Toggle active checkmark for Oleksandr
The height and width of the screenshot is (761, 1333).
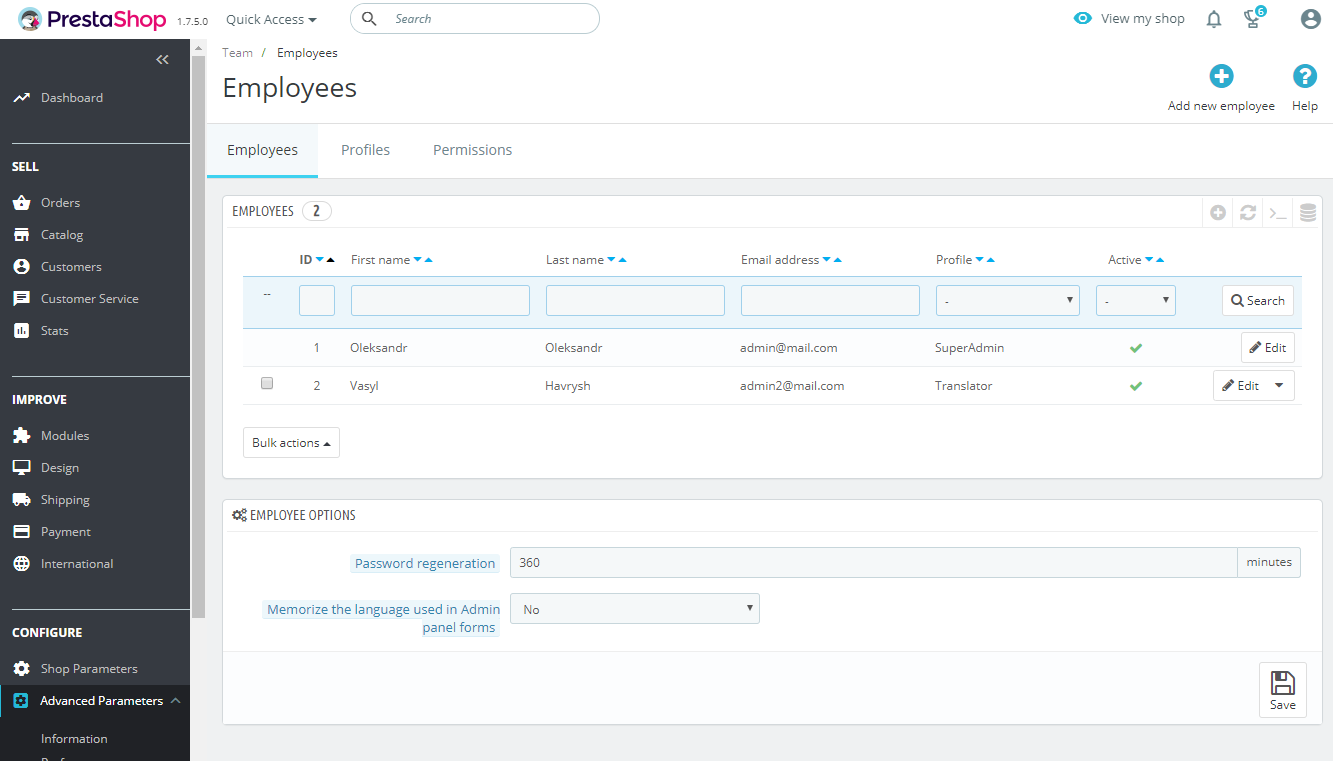(1136, 348)
